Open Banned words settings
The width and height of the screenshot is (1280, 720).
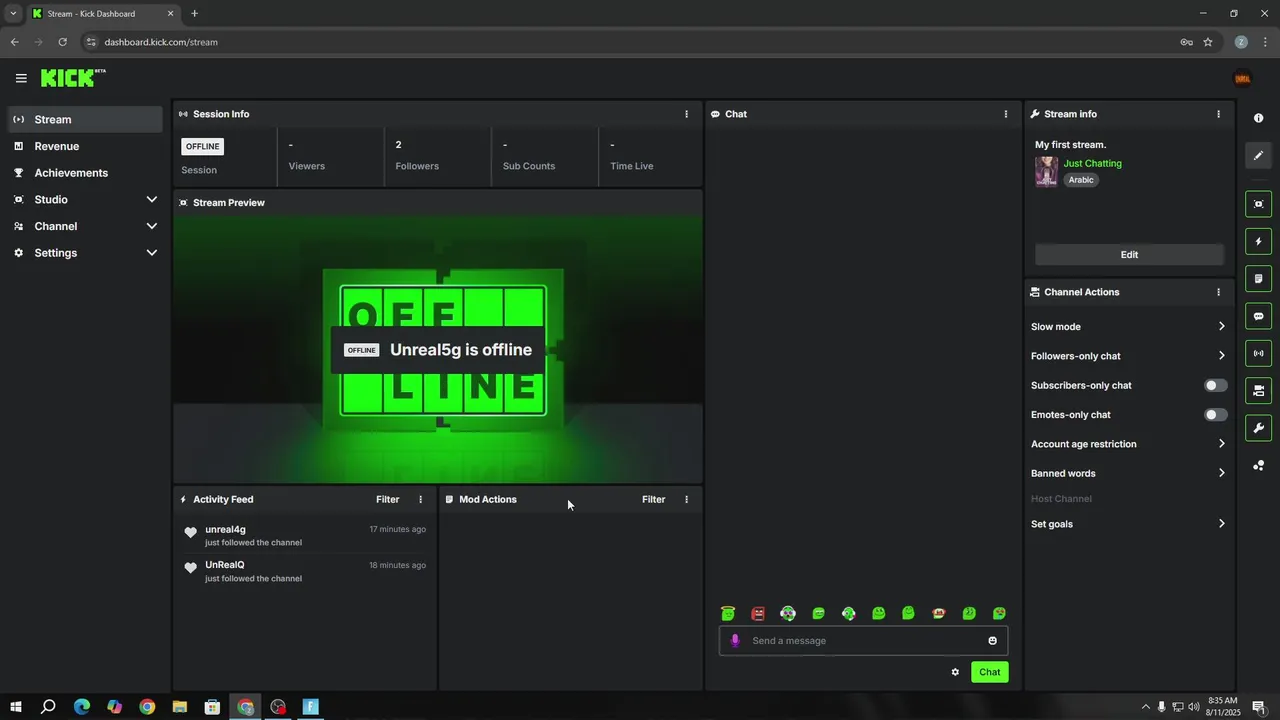pyautogui.click(x=1128, y=473)
